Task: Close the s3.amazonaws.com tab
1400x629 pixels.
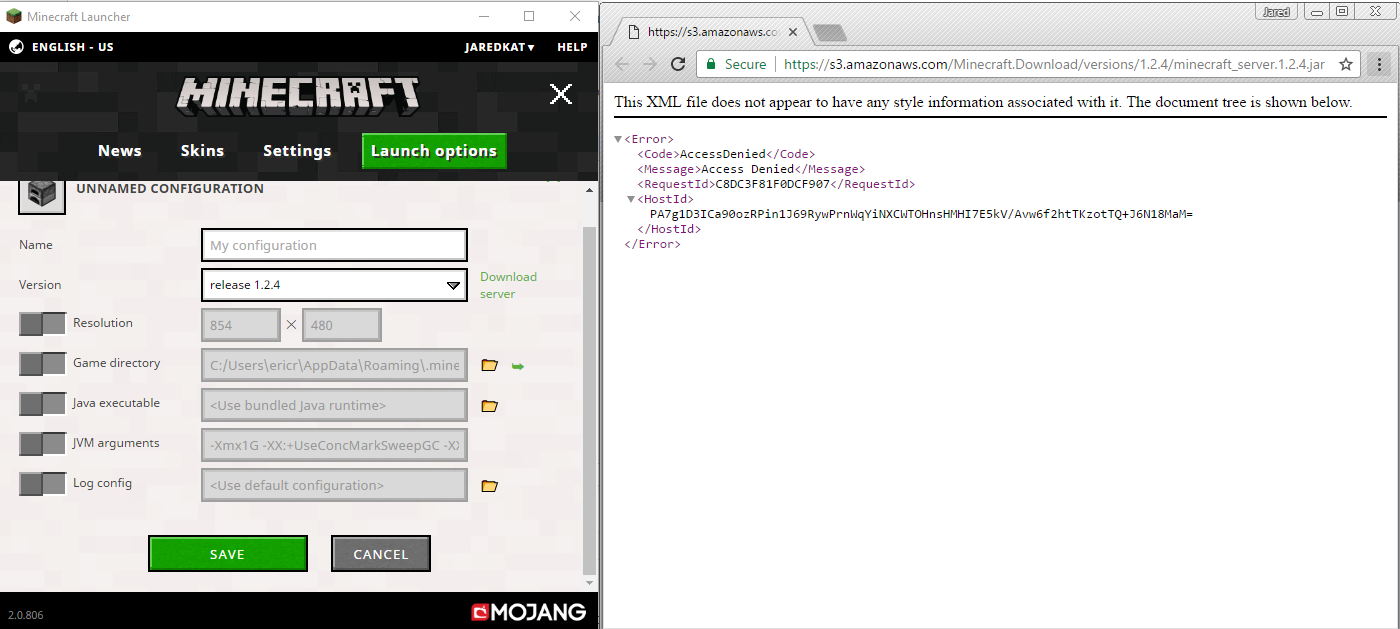Action: pos(793,32)
